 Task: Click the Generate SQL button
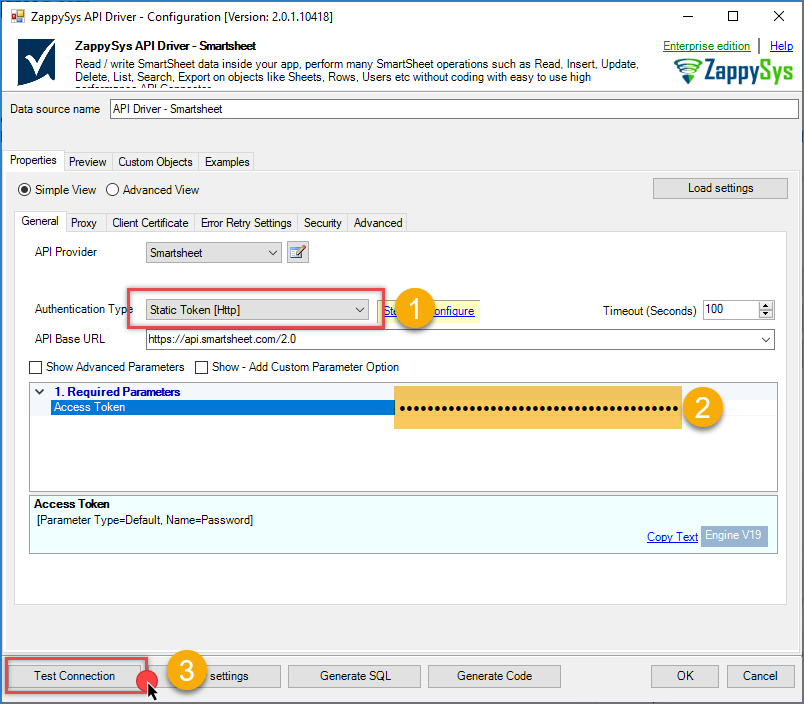tap(355, 676)
